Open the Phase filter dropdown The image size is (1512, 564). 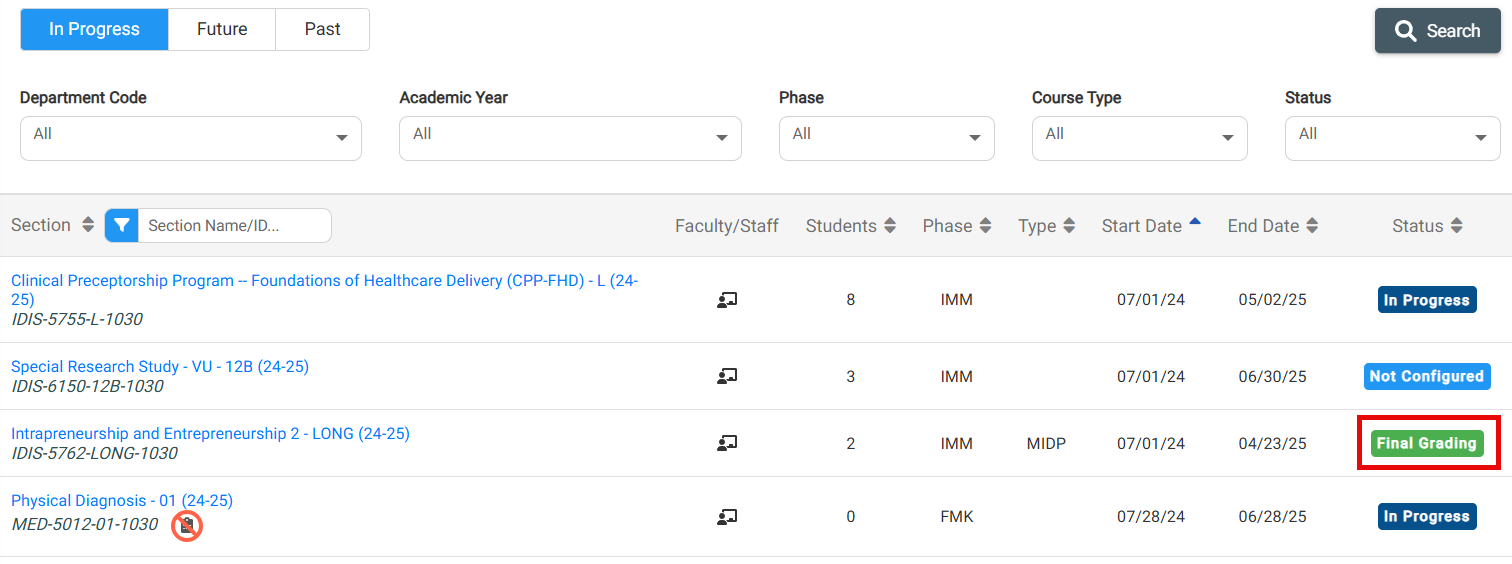tap(887, 138)
